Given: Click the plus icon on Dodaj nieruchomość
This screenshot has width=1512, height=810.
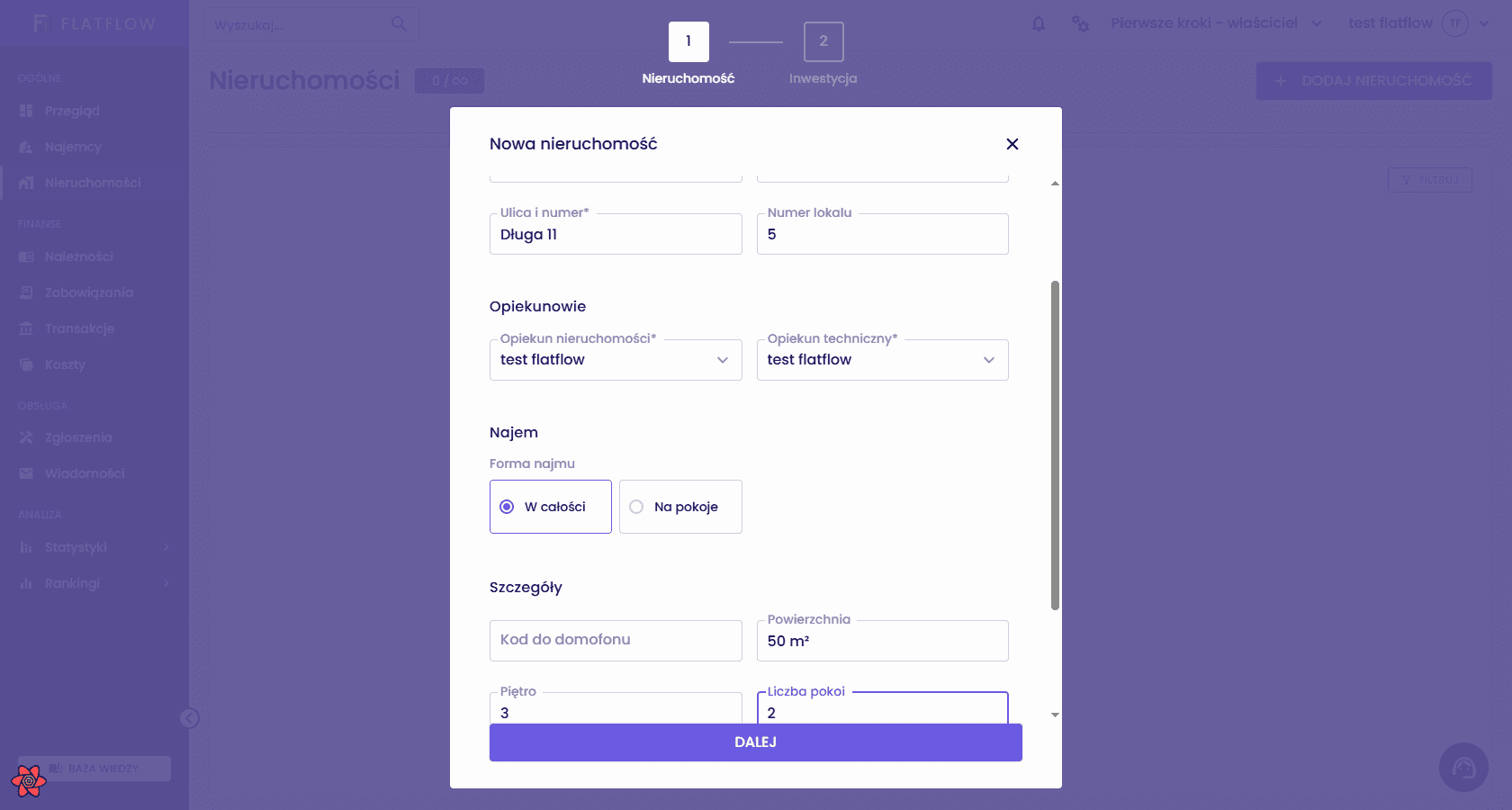Looking at the screenshot, I should pyautogui.click(x=1281, y=81).
